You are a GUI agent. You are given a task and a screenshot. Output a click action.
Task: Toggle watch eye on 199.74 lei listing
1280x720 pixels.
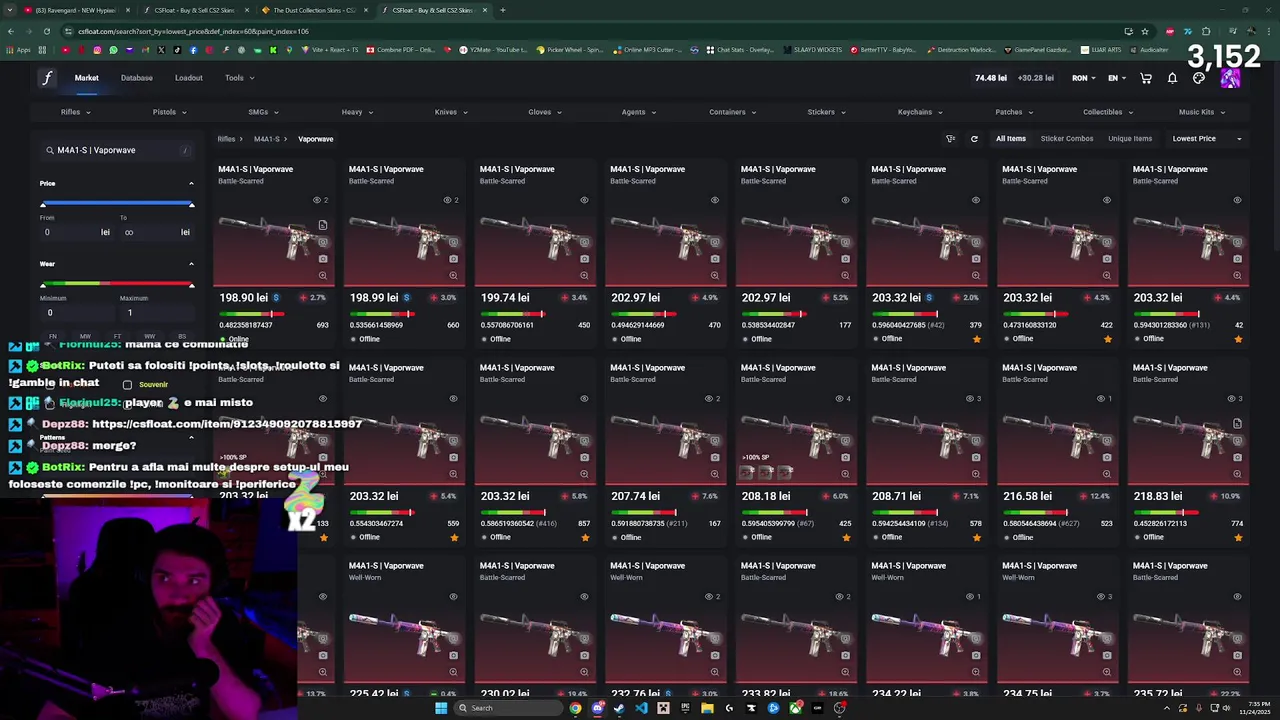coord(584,200)
